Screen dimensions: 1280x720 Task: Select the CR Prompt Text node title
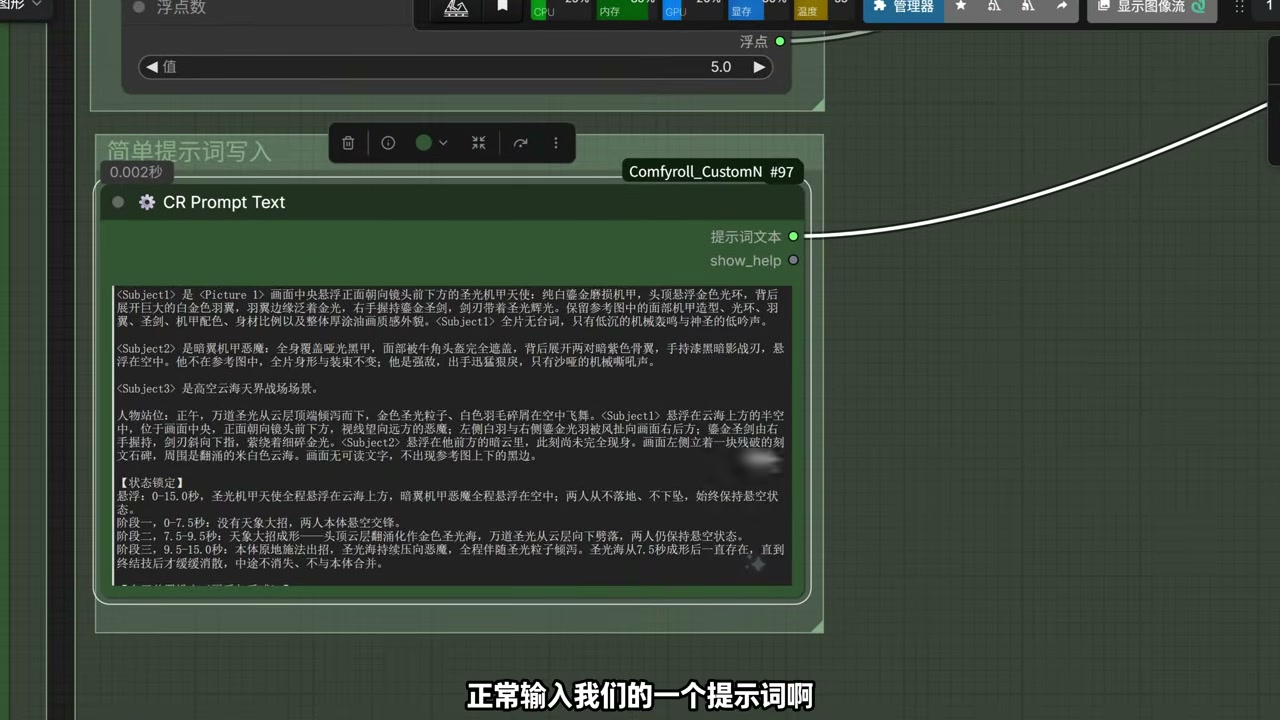(224, 202)
